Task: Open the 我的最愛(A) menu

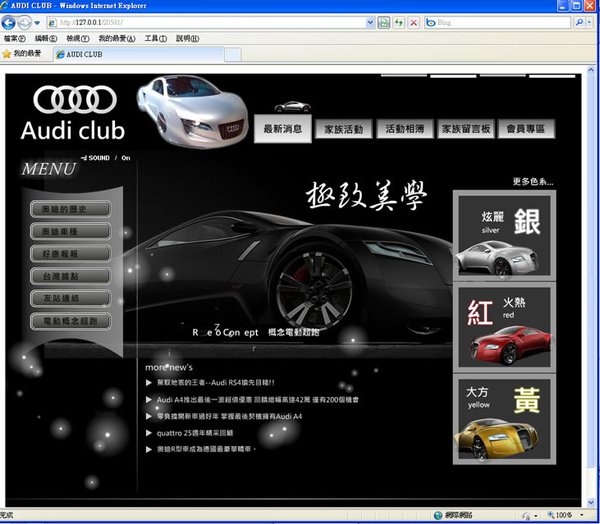Action: pyautogui.click(x=117, y=38)
